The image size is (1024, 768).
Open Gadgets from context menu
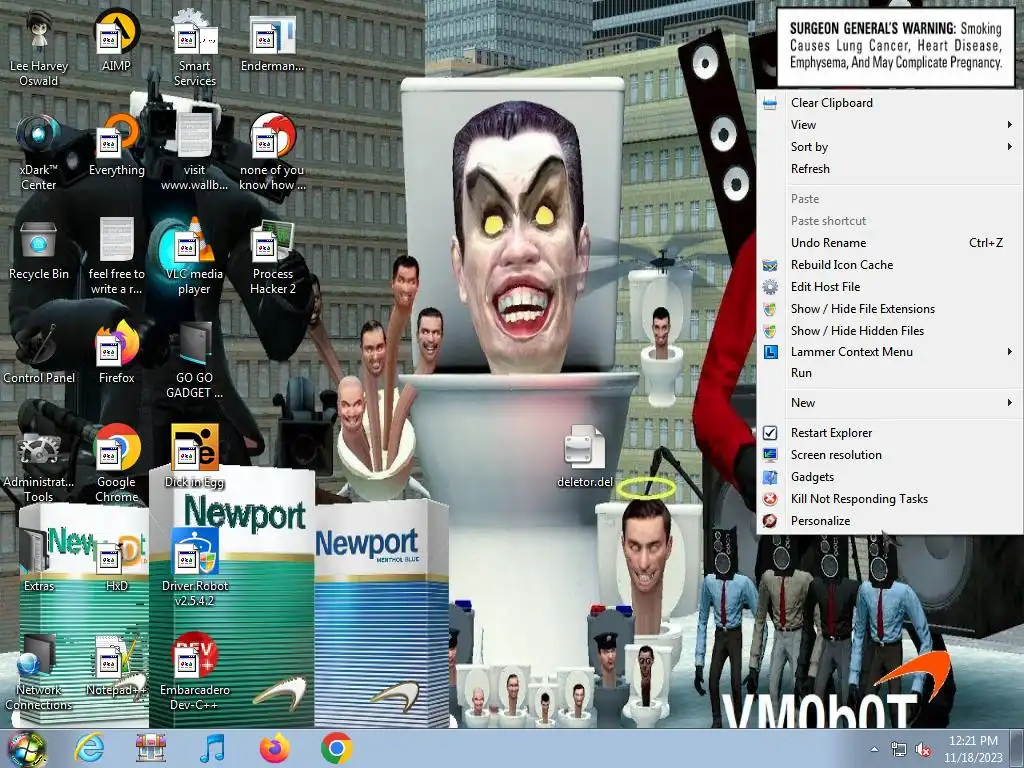[889, 477]
